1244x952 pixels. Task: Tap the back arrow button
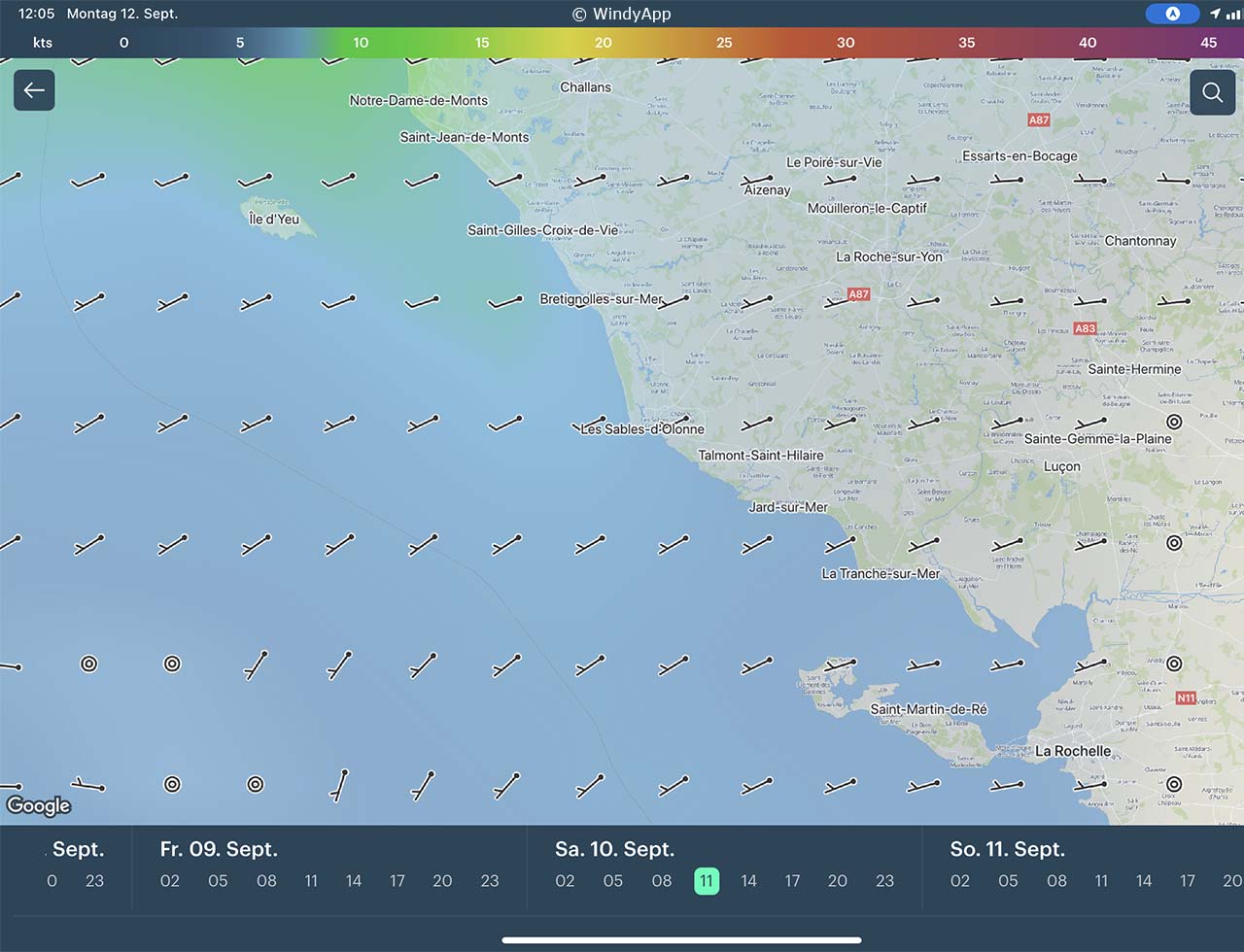pos(34,90)
